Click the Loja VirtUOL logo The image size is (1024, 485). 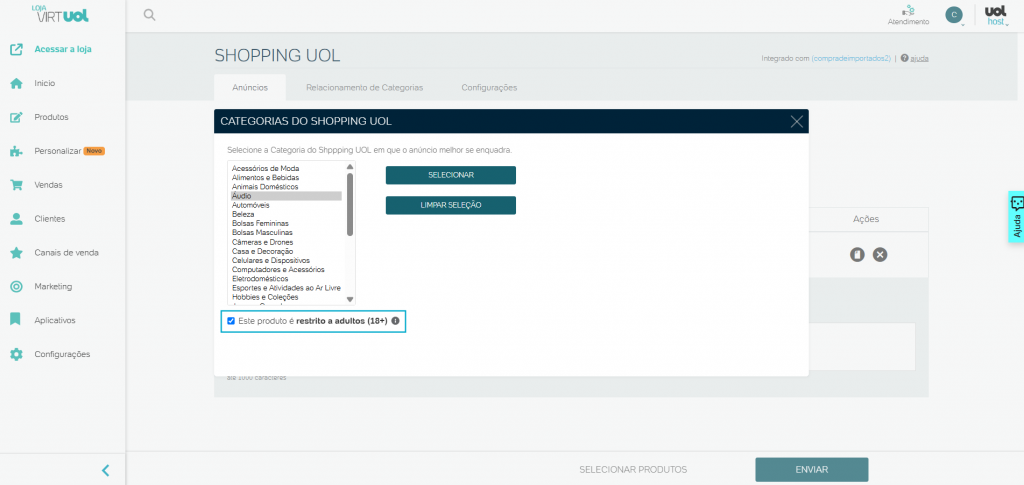(60, 14)
